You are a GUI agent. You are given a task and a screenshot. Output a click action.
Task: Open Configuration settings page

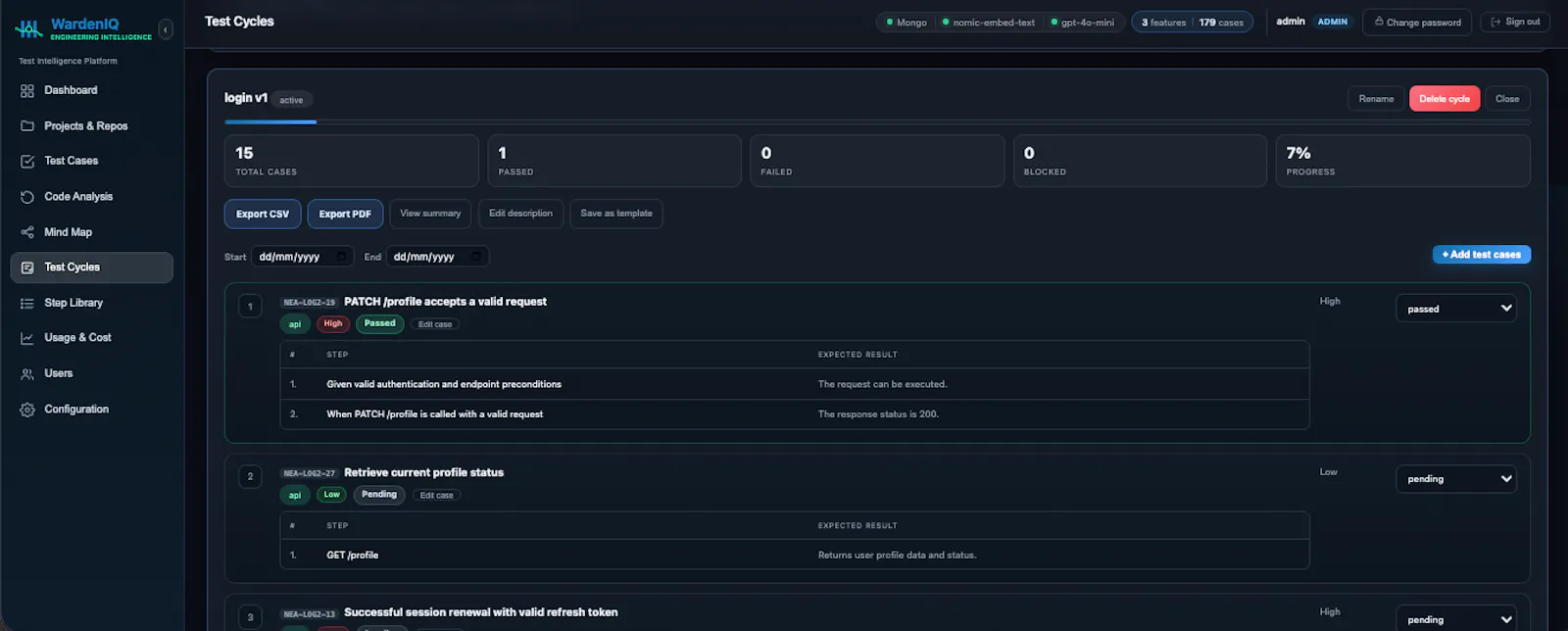point(92,410)
